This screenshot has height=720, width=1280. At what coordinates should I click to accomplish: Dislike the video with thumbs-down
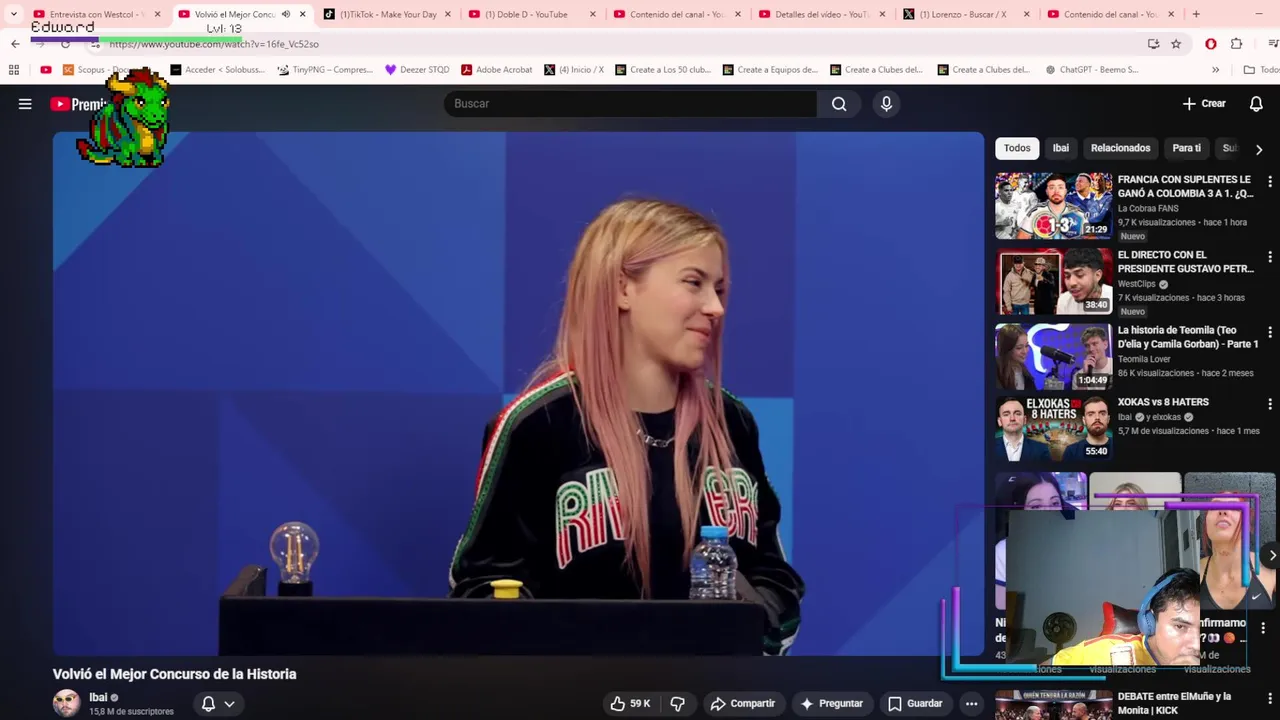coord(677,704)
